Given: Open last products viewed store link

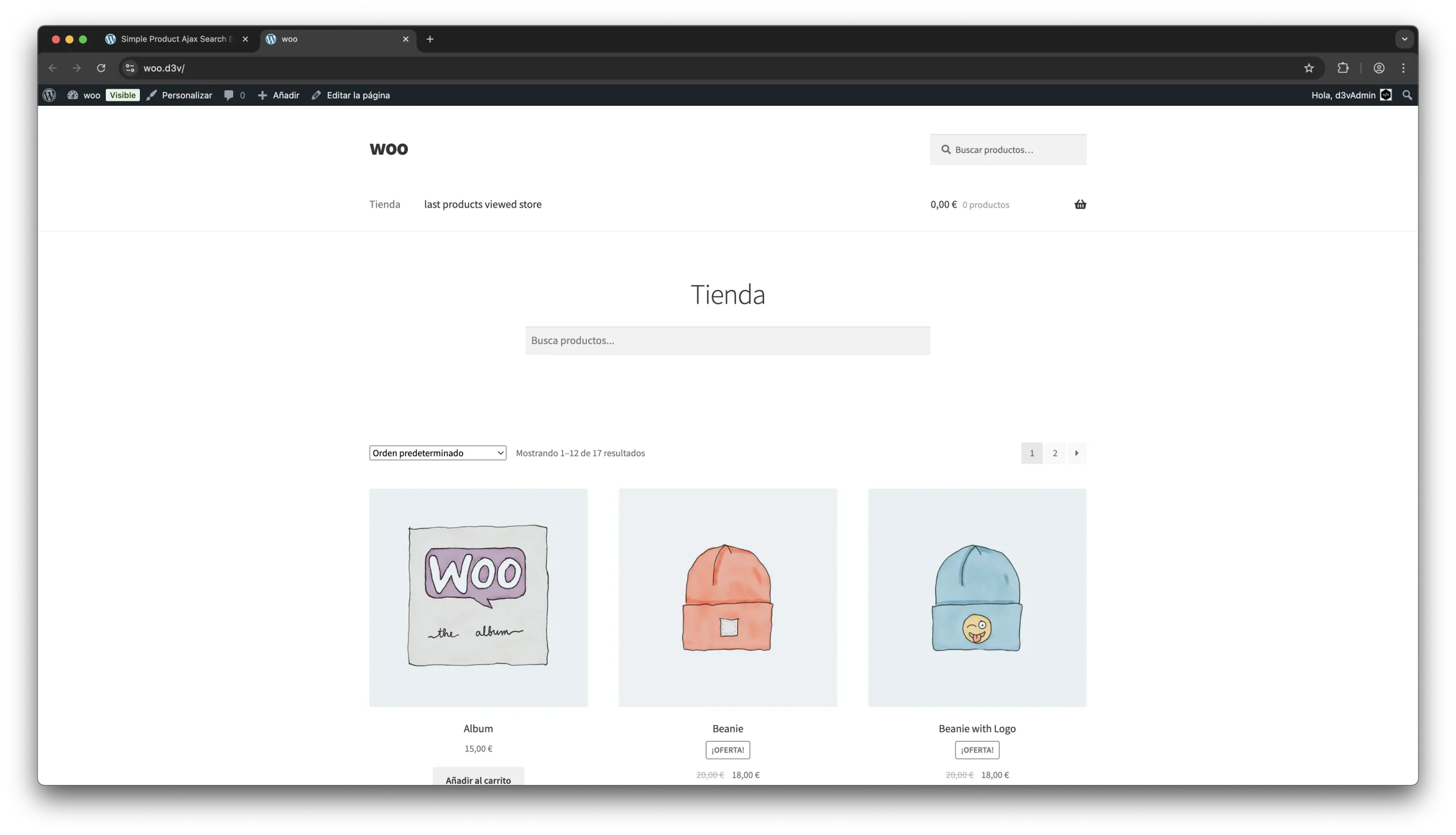Looking at the screenshot, I should (482, 205).
